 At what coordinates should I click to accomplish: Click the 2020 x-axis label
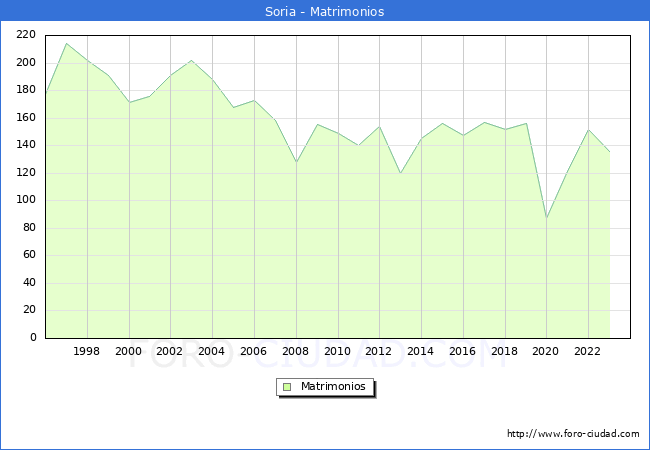pos(546,351)
